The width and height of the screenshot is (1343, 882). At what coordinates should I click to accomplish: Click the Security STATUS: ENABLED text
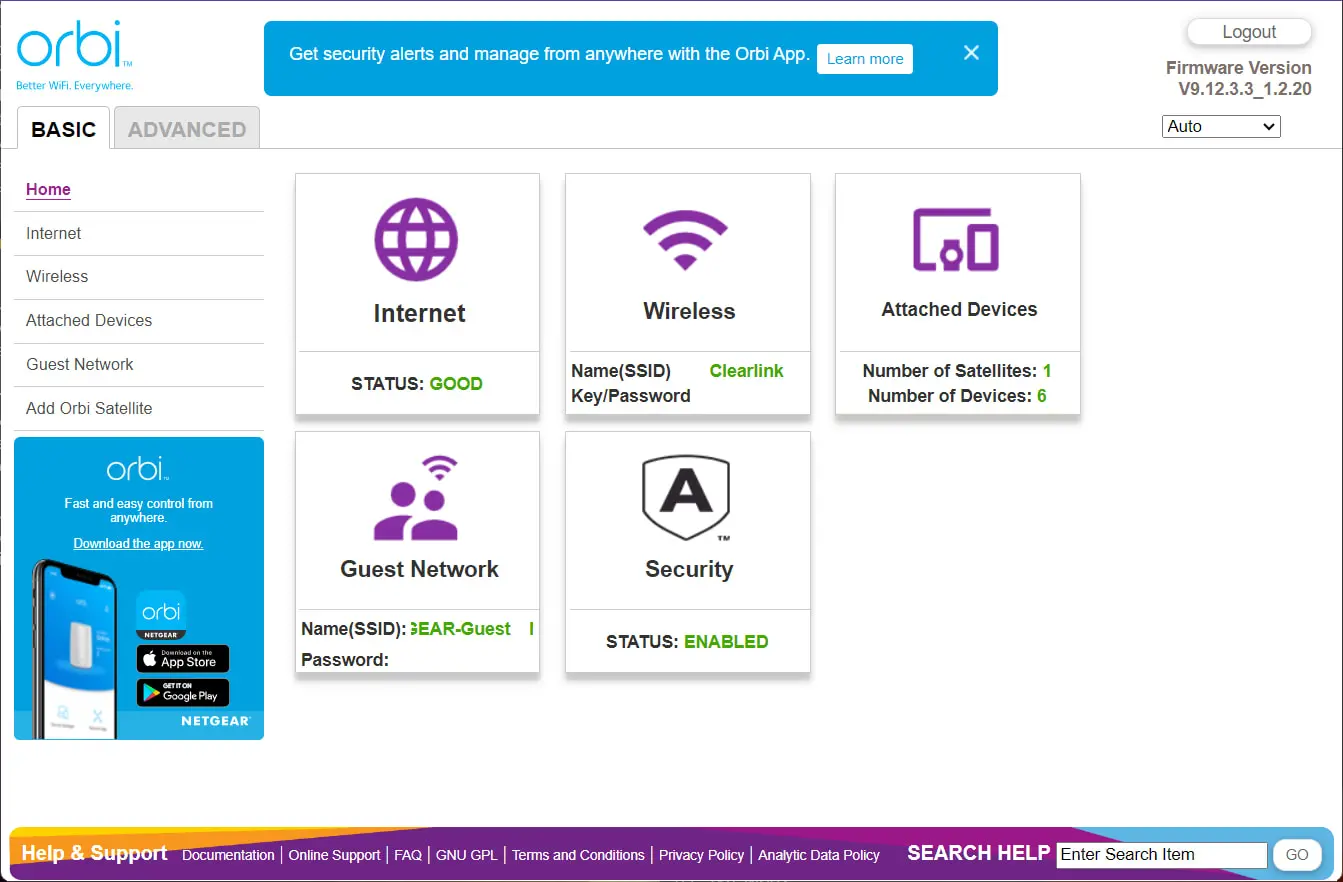(x=687, y=642)
